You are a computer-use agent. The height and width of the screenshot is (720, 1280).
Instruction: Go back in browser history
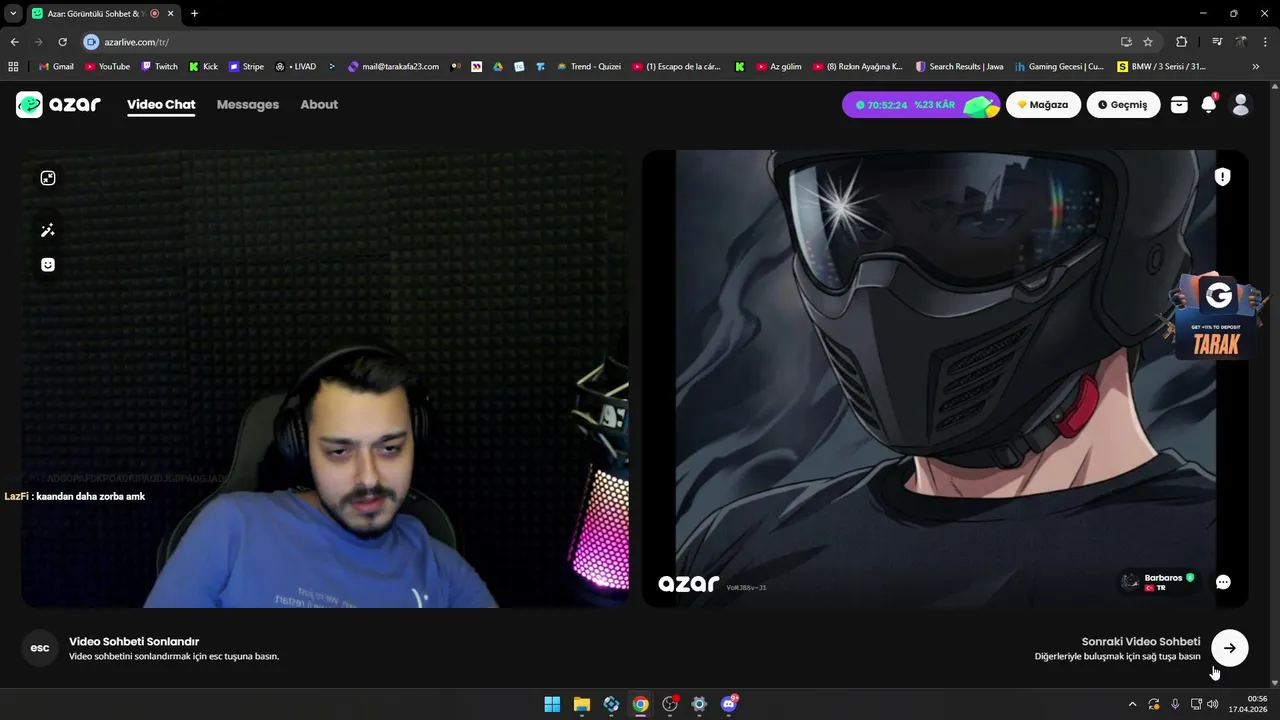[15, 42]
